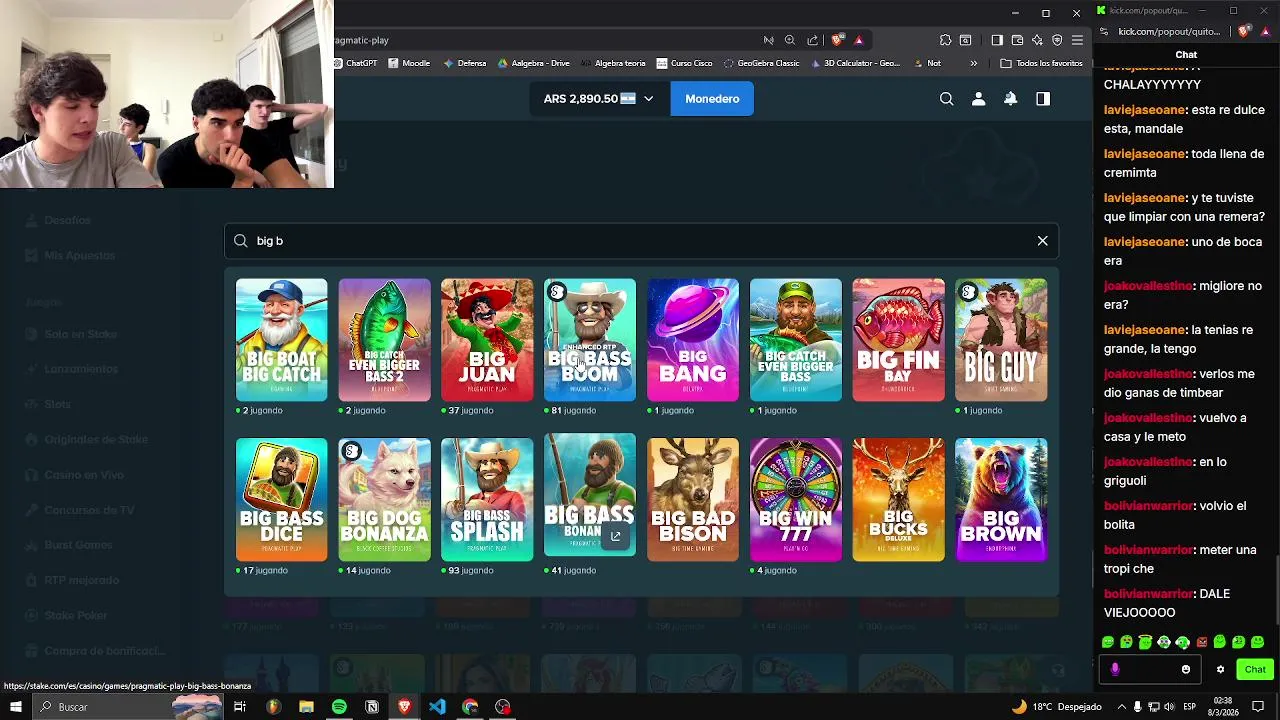1280x720 pixels.
Task: Open the Brave Wallet icon
Action: coord(1017,40)
